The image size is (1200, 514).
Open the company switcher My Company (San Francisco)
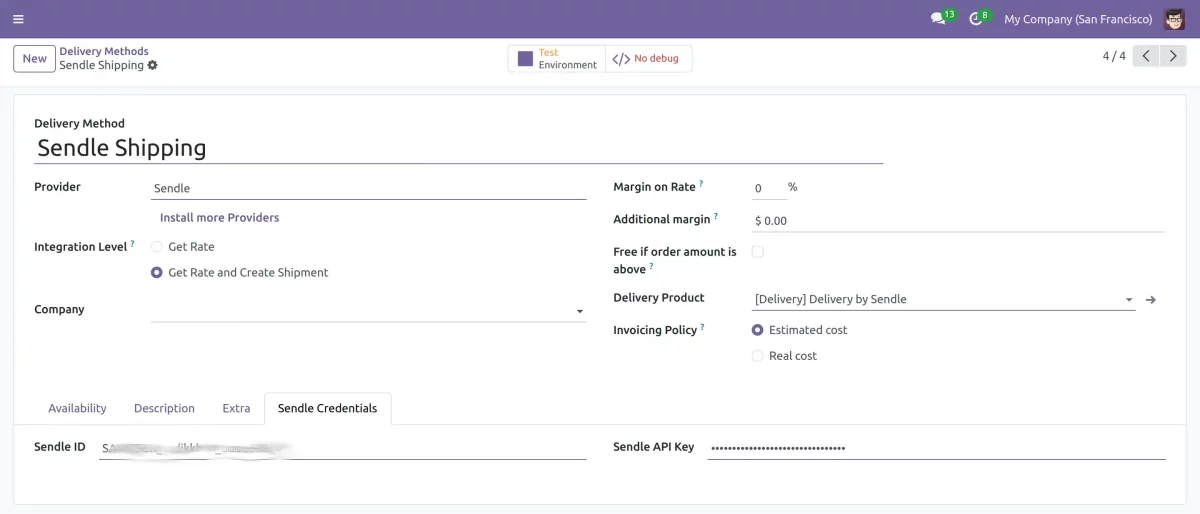coord(1078,19)
